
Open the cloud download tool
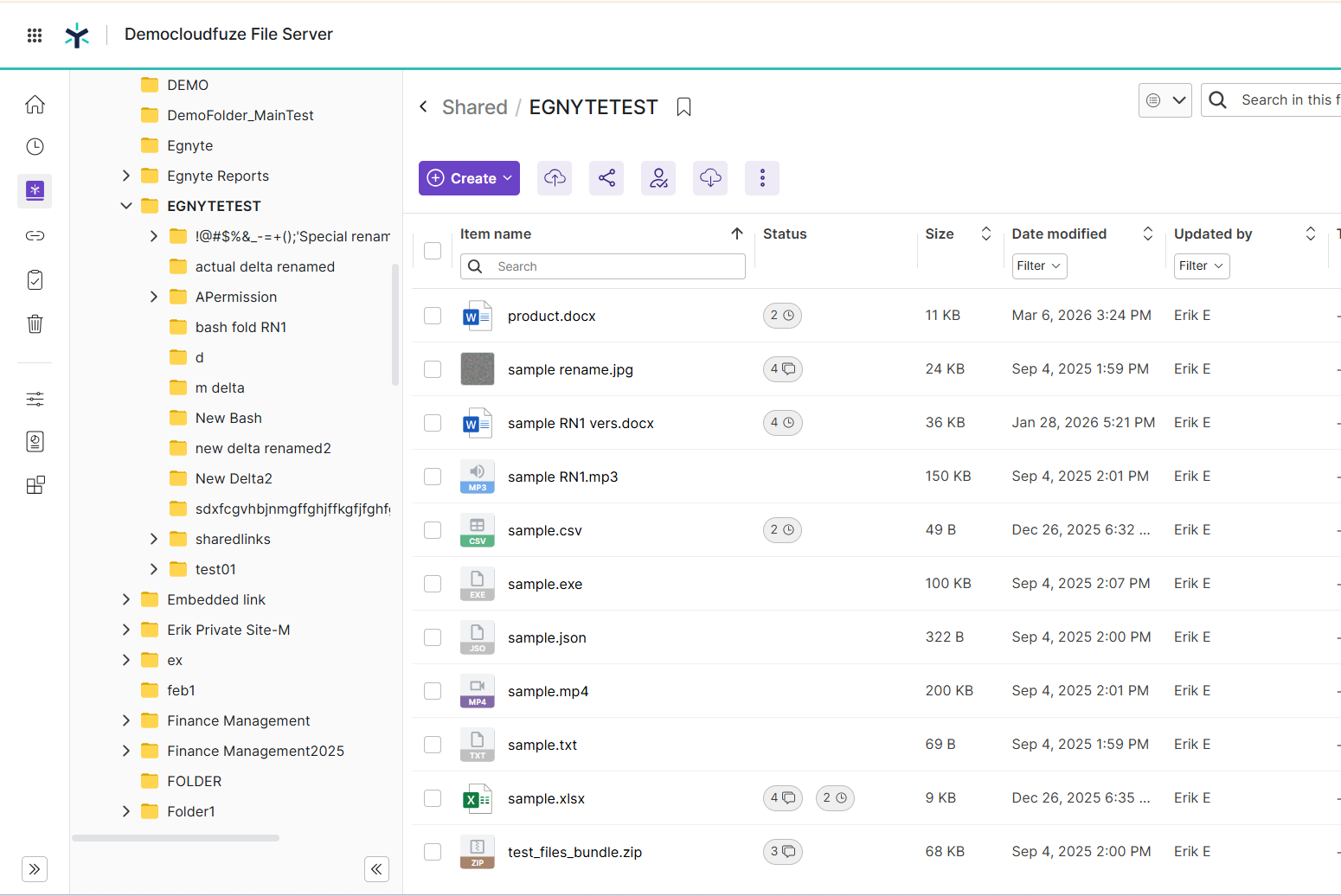point(710,178)
